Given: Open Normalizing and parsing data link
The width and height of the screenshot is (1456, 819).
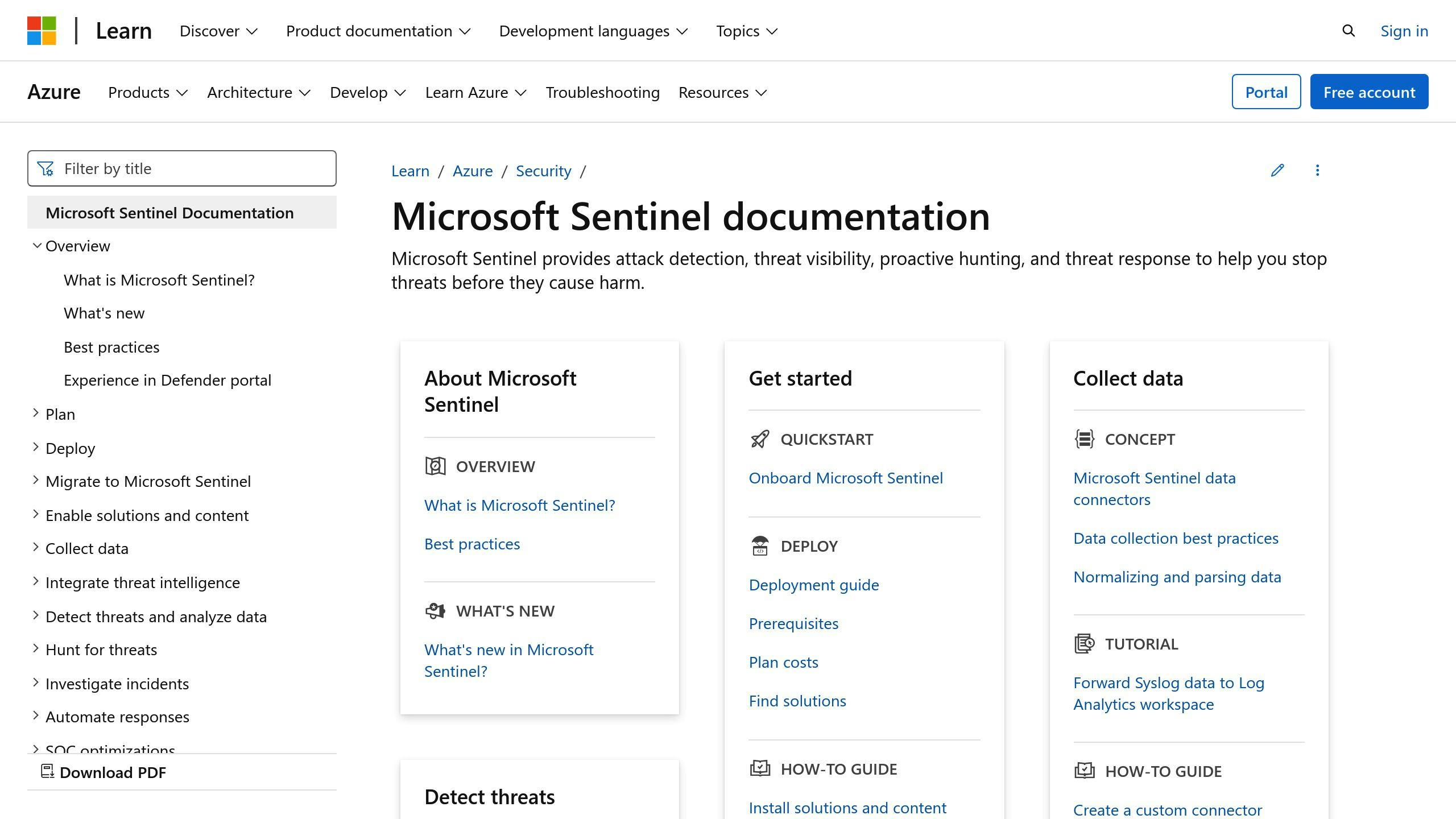Looking at the screenshot, I should click(x=1177, y=577).
